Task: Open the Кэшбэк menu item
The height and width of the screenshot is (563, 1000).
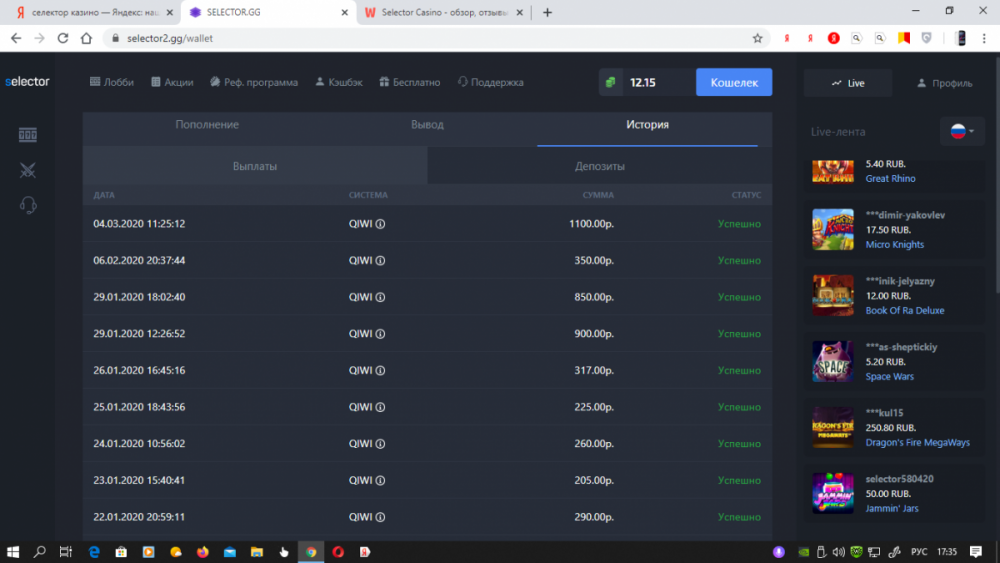Action: pos(338,82)
